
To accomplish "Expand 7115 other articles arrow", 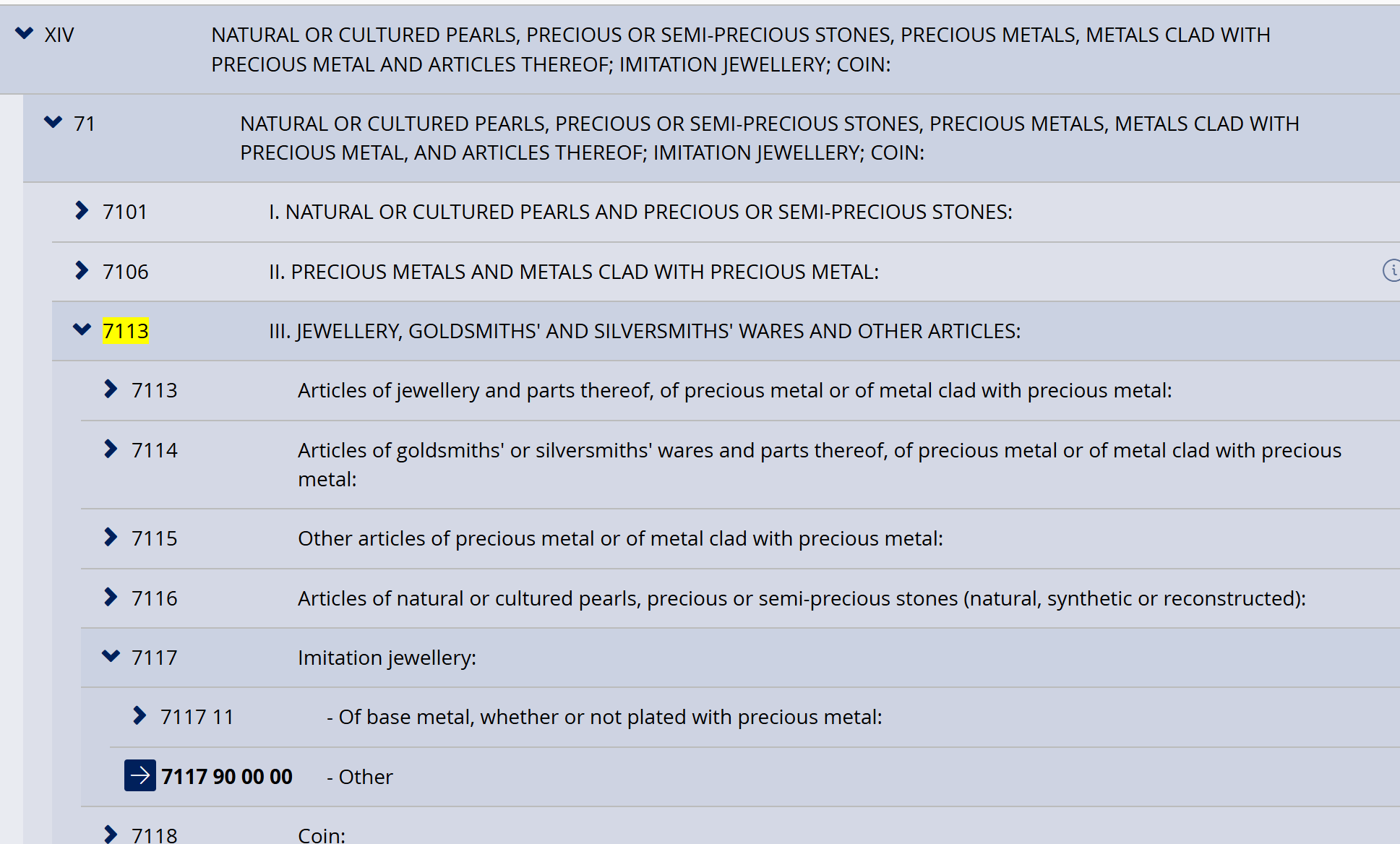I will [x=111, y=537].
